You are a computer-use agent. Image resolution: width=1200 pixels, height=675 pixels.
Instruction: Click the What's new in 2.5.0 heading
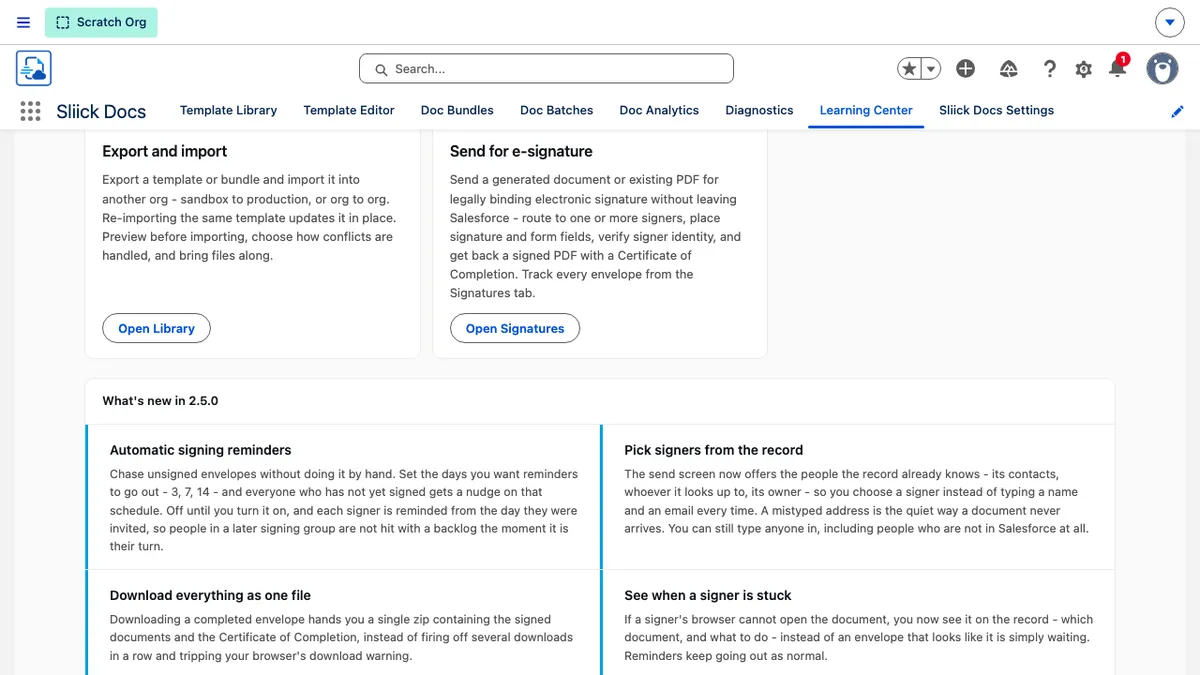pyautogui.click(x=160, y=400)
